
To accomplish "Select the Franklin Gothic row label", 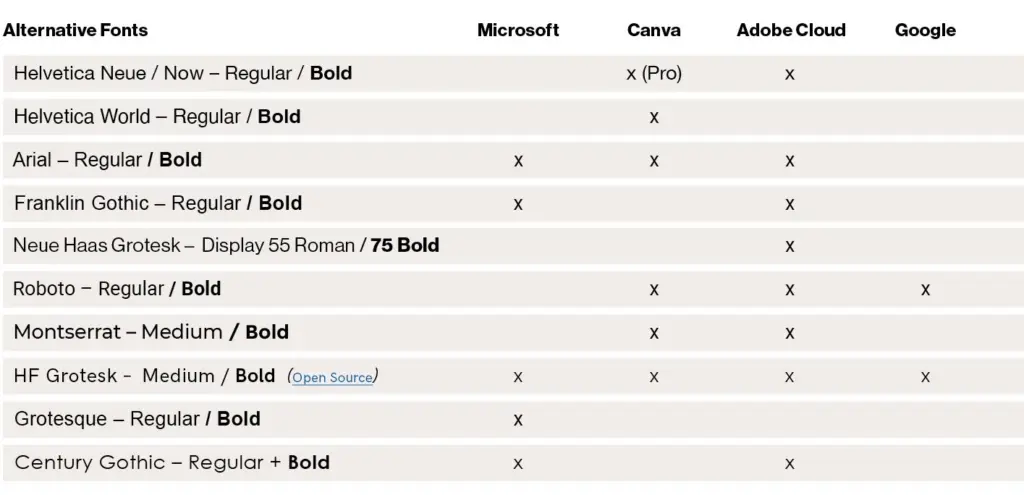I will tap(158, 203).
